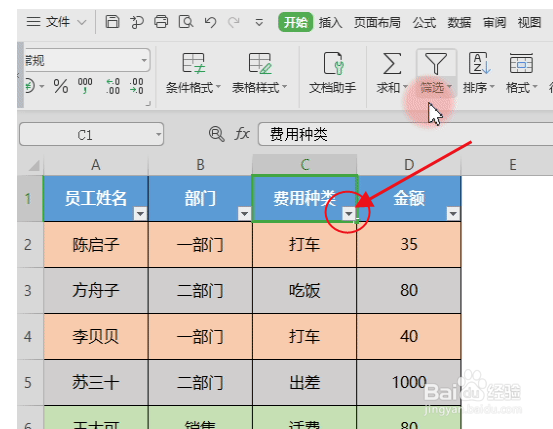Select the cell with amount 35
Screen dimensions: 553x429
[409, 244]
